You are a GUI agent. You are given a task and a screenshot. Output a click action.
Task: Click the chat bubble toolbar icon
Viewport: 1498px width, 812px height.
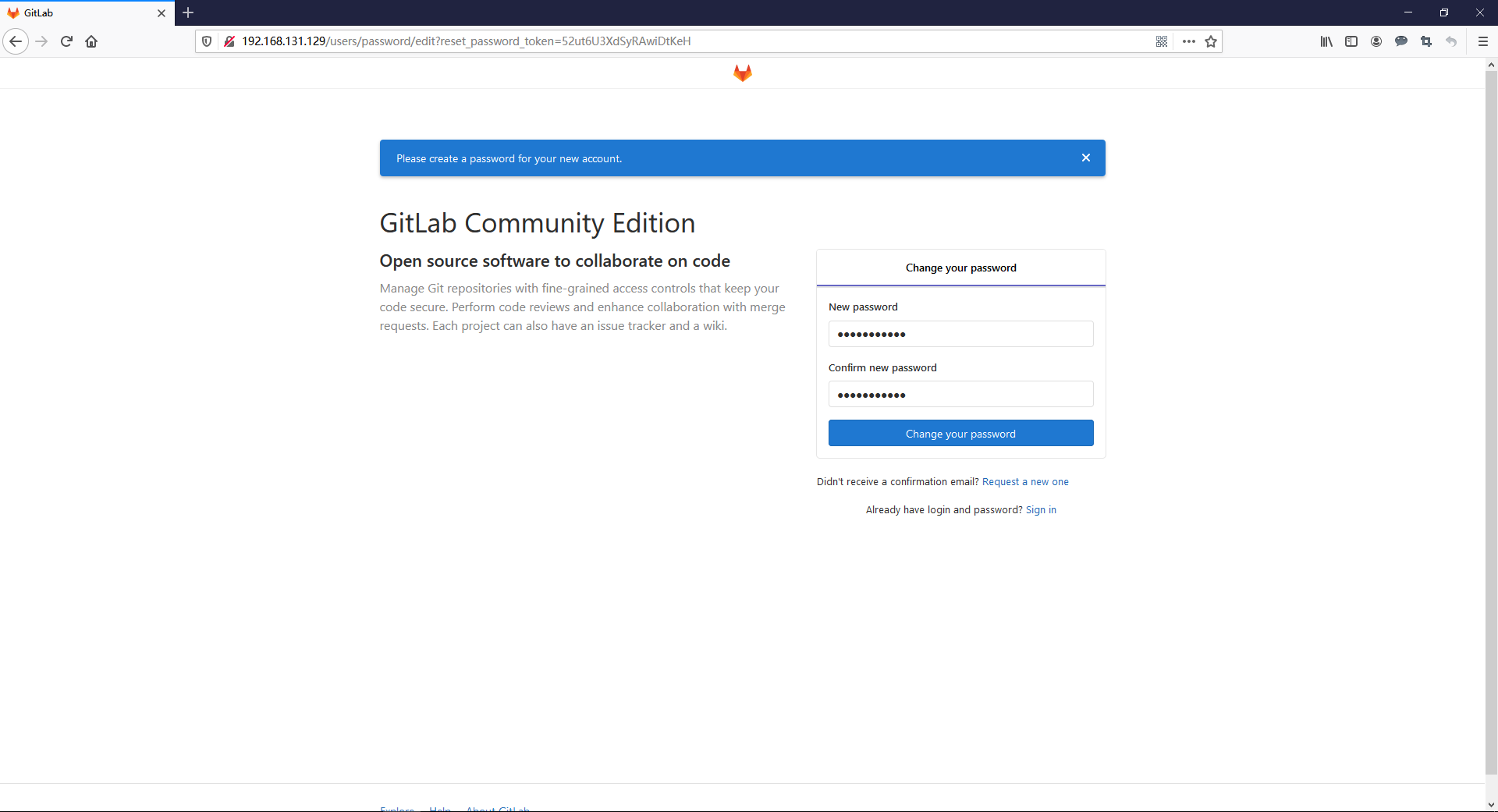click(x=1401, y=41)
